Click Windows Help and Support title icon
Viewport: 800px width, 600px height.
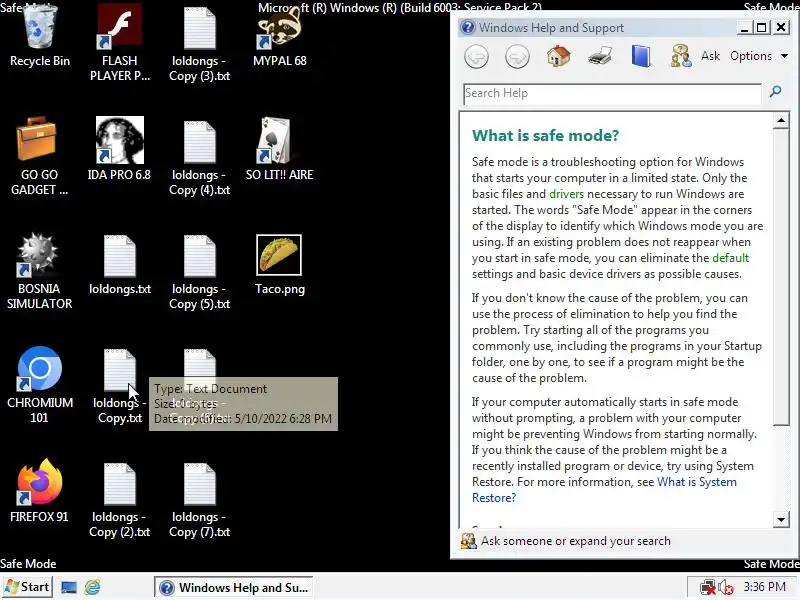coord(467,27)
